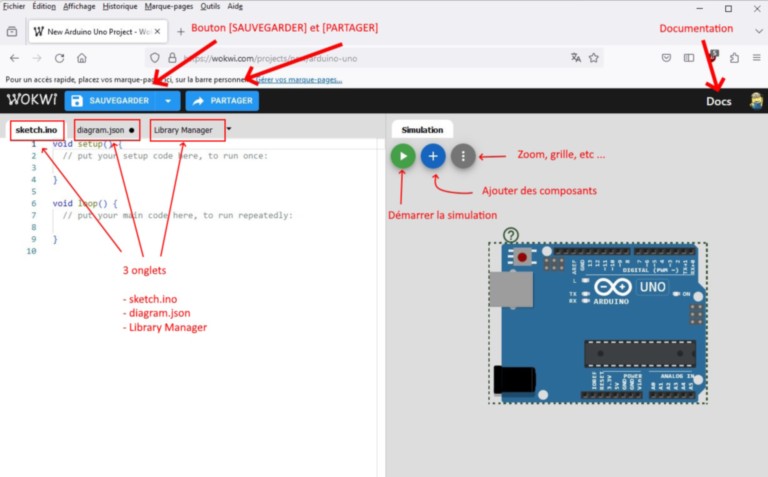The image size is (768, 477).
Task: Open the Firefox View icon left of tabs
Action: (x=12, y=31)
